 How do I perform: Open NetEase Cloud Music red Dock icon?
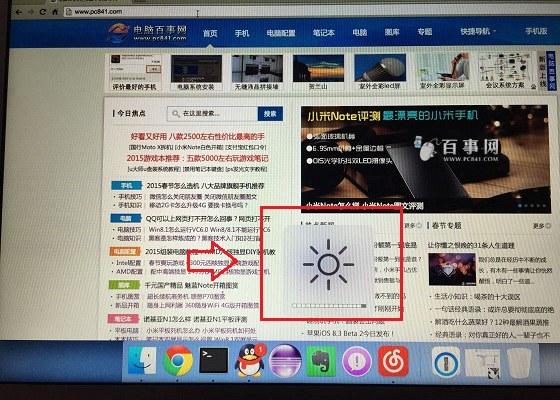click(x=393, y=361)
